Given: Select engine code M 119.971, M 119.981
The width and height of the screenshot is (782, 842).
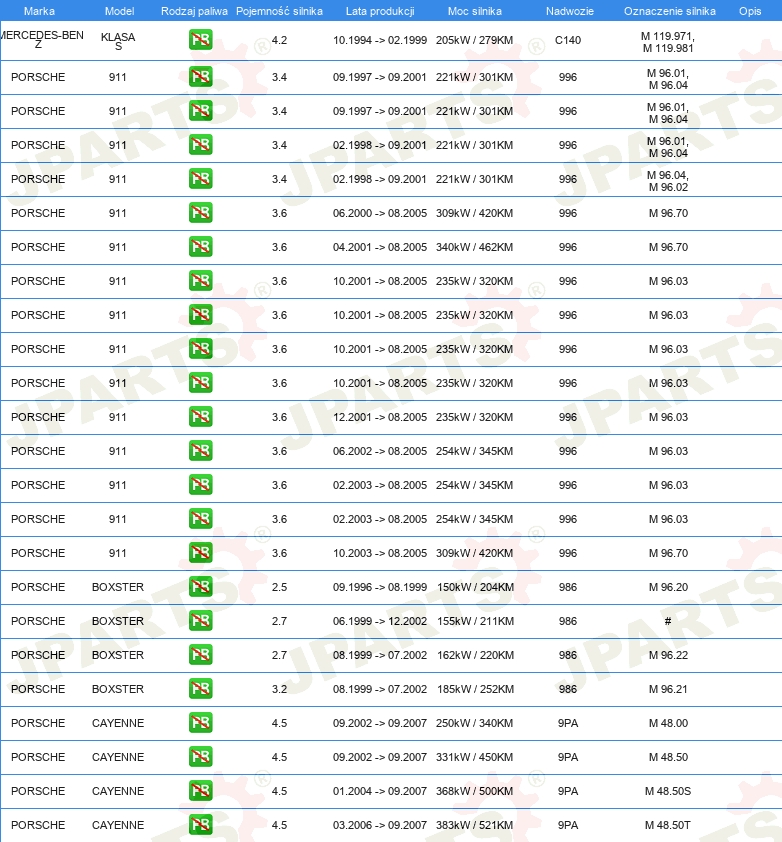Looking at the screenshot, I should 668,42.
